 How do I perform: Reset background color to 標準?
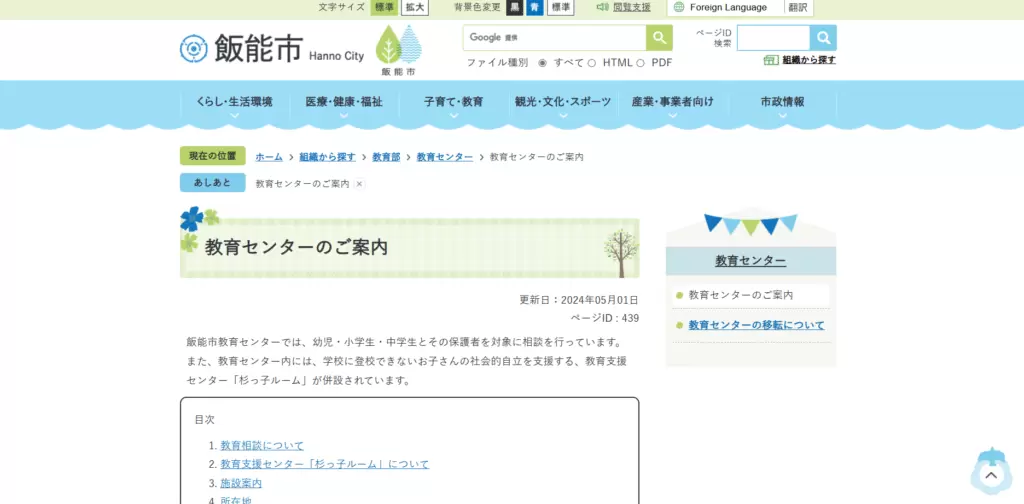tap(560, 7)
